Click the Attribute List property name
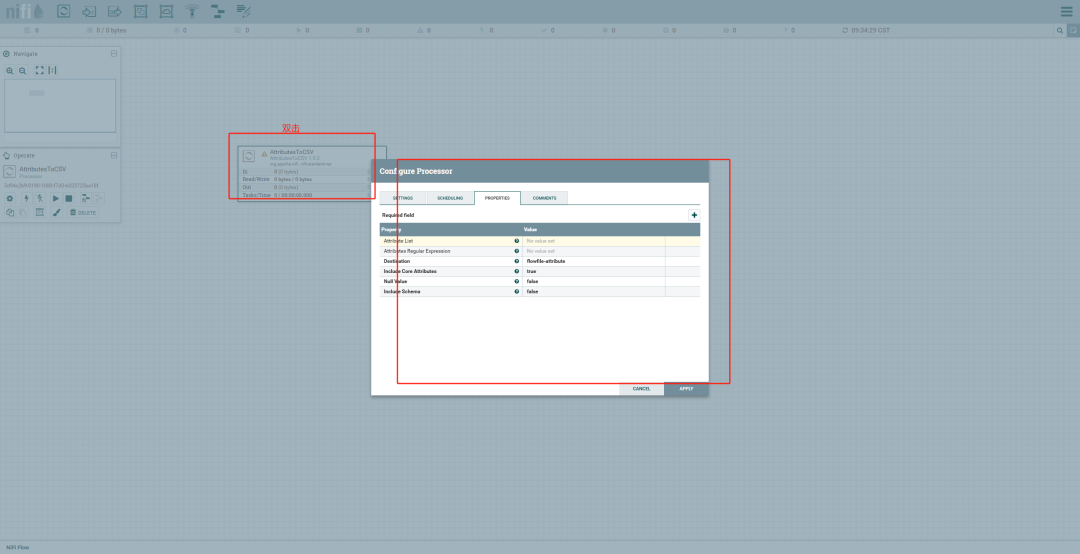1080x554 pixels. 398,241
